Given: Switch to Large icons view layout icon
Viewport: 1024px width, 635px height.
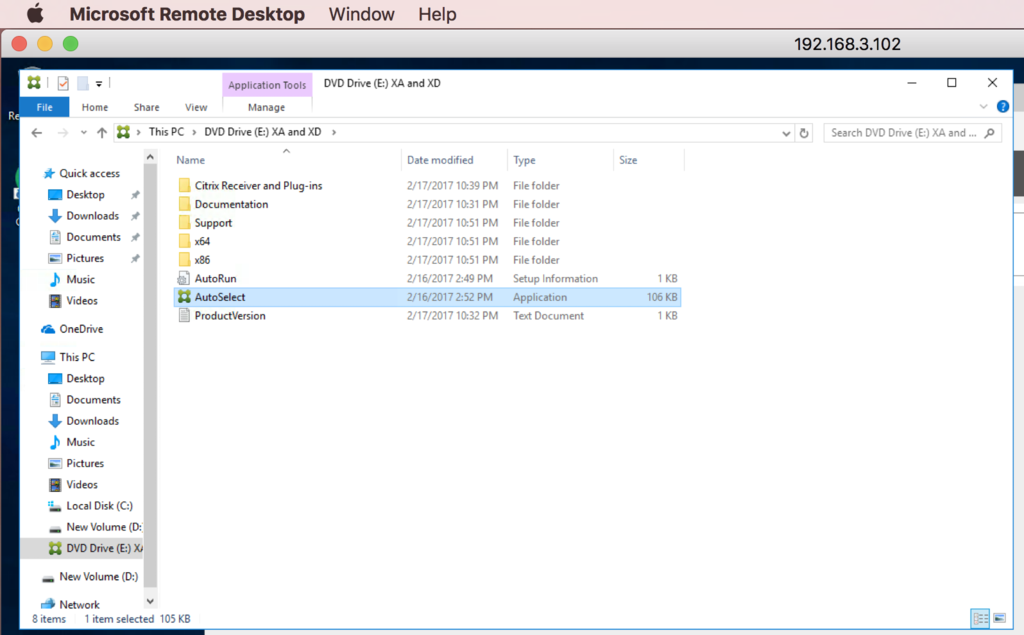Looking at the screenshot, I should click(x=999, y=618).
